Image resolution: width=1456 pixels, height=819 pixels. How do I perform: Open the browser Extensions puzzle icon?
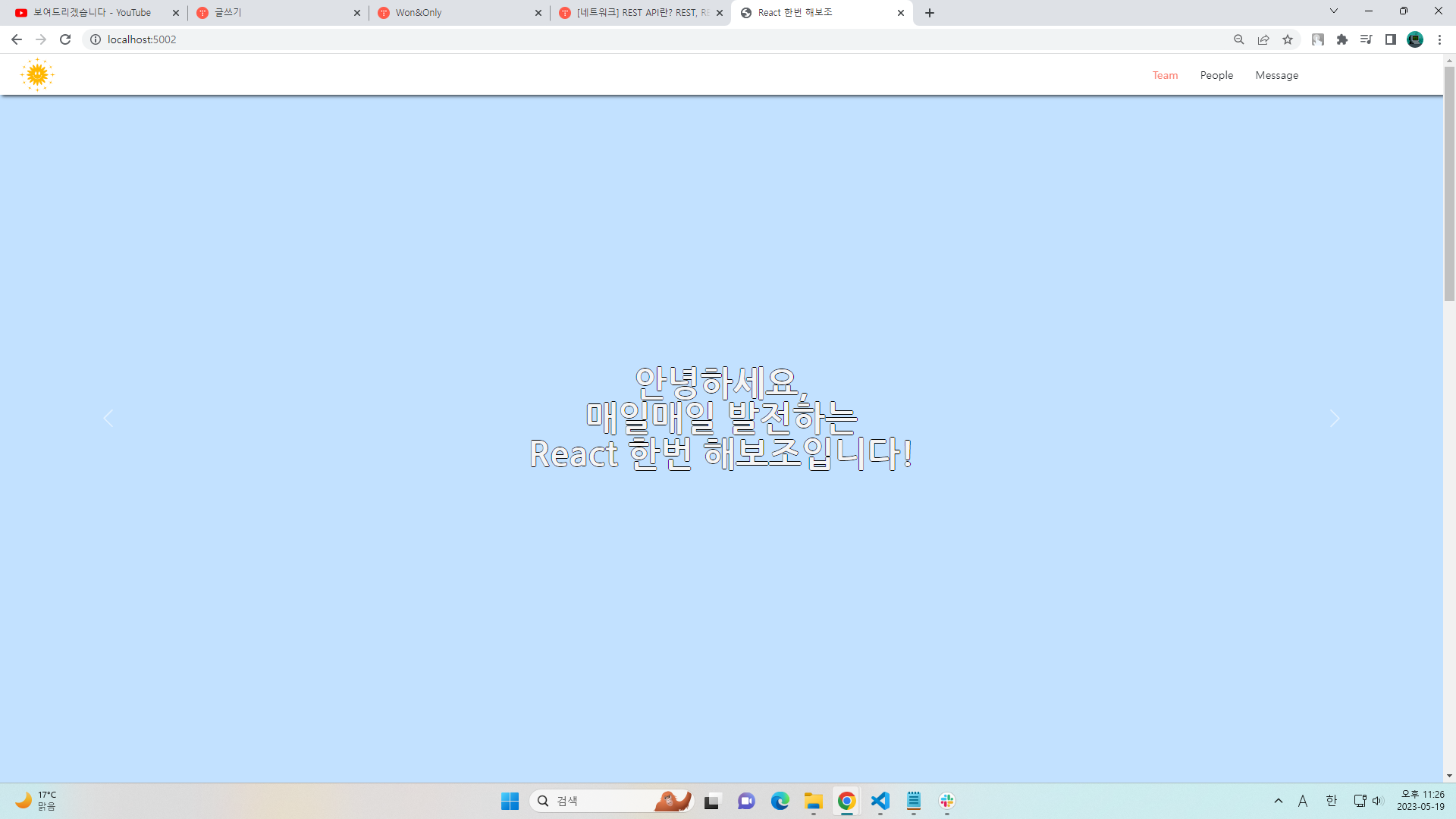1342,39
